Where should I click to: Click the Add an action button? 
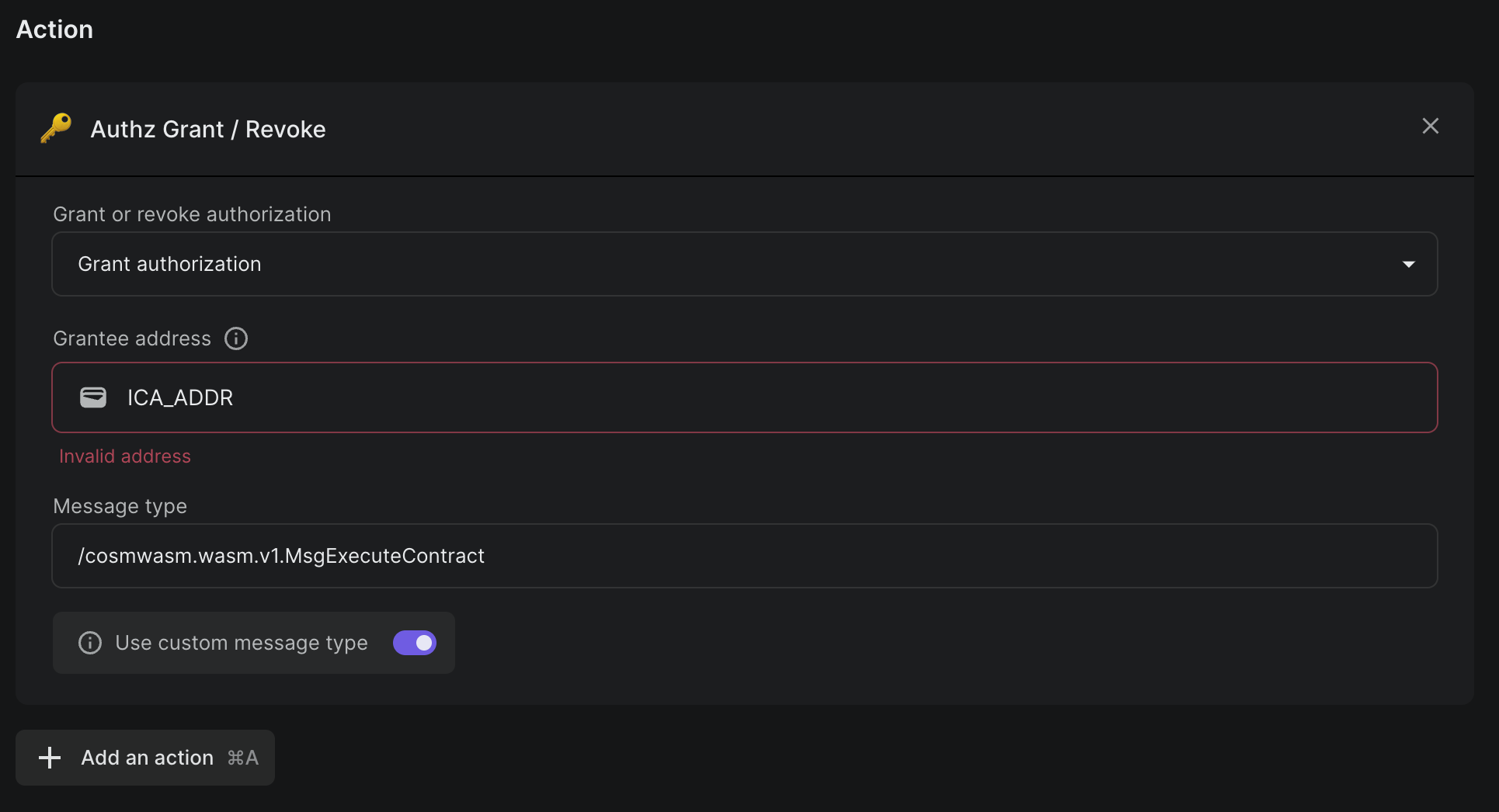[x=145, y=758]
